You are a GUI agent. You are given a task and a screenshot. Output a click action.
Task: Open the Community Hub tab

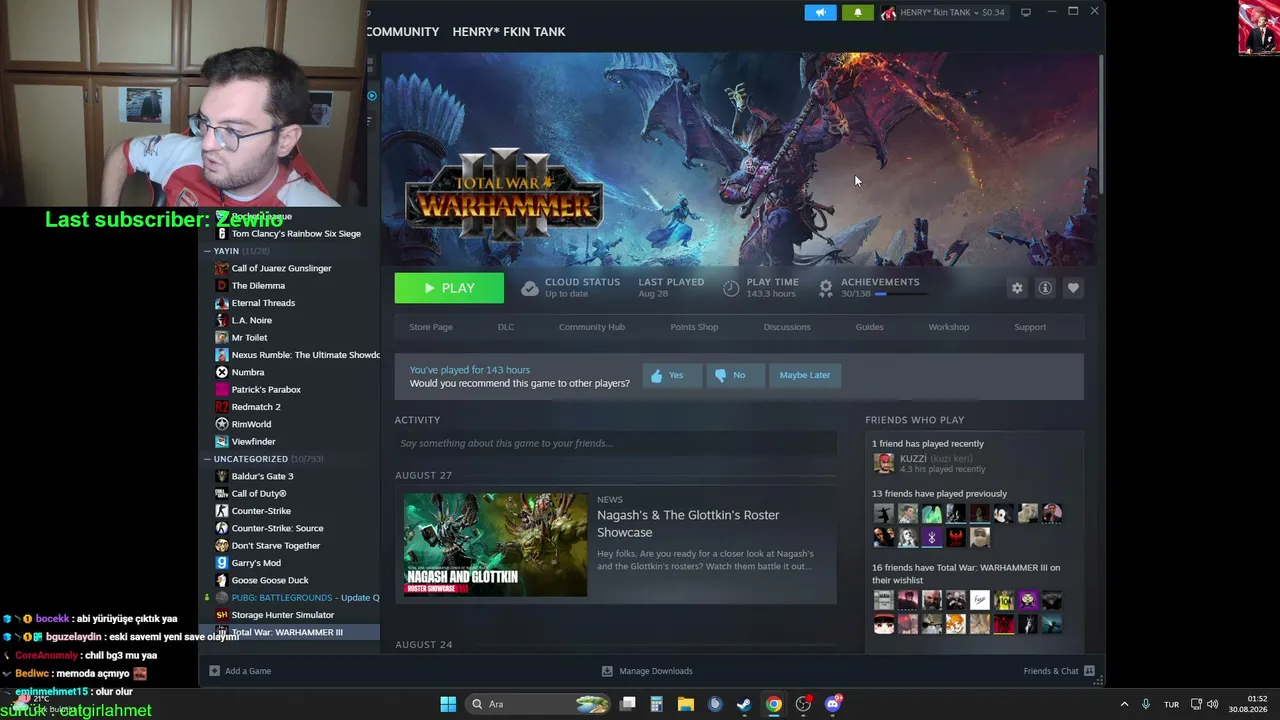[592, 327]
